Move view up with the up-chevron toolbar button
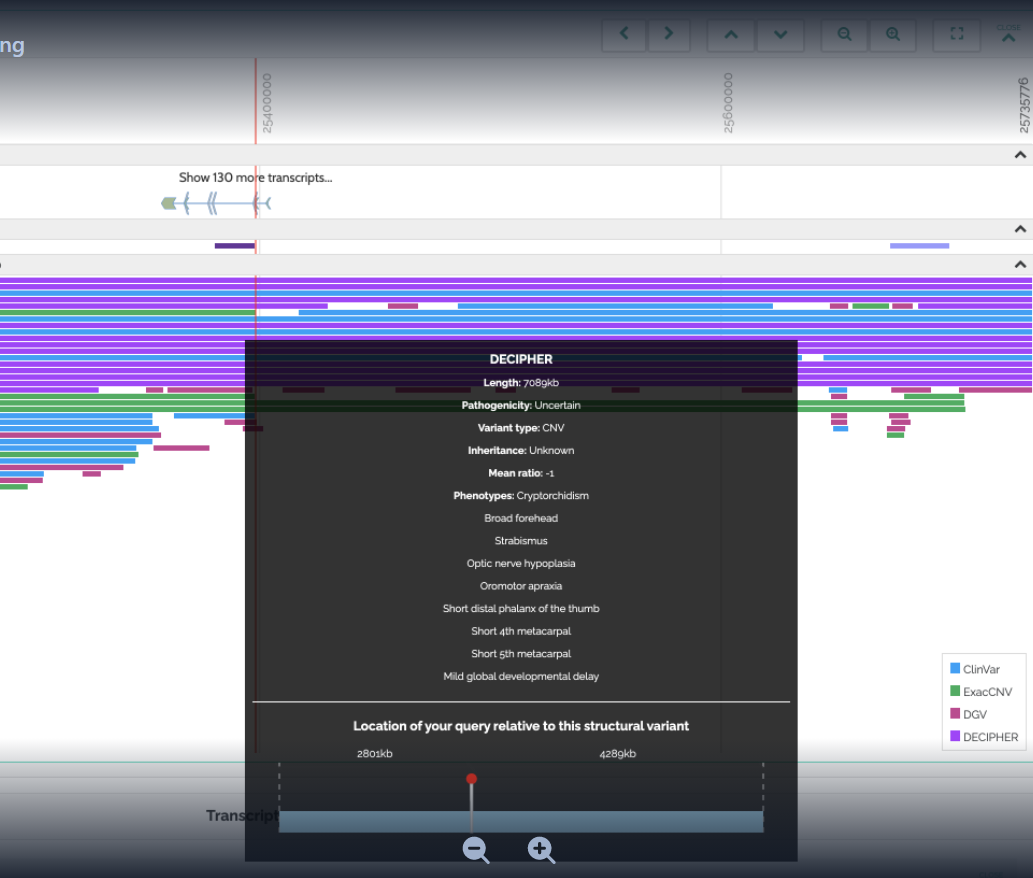Viewport: 1033px width, 878px height. (731, 34)
